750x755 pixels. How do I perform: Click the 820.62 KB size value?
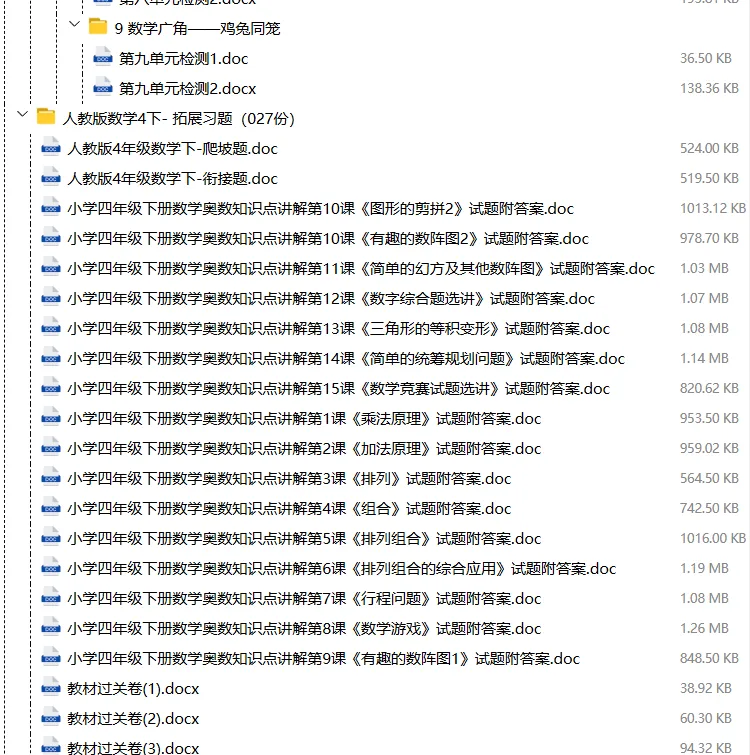pyautogui.click(x=709, y=388)
